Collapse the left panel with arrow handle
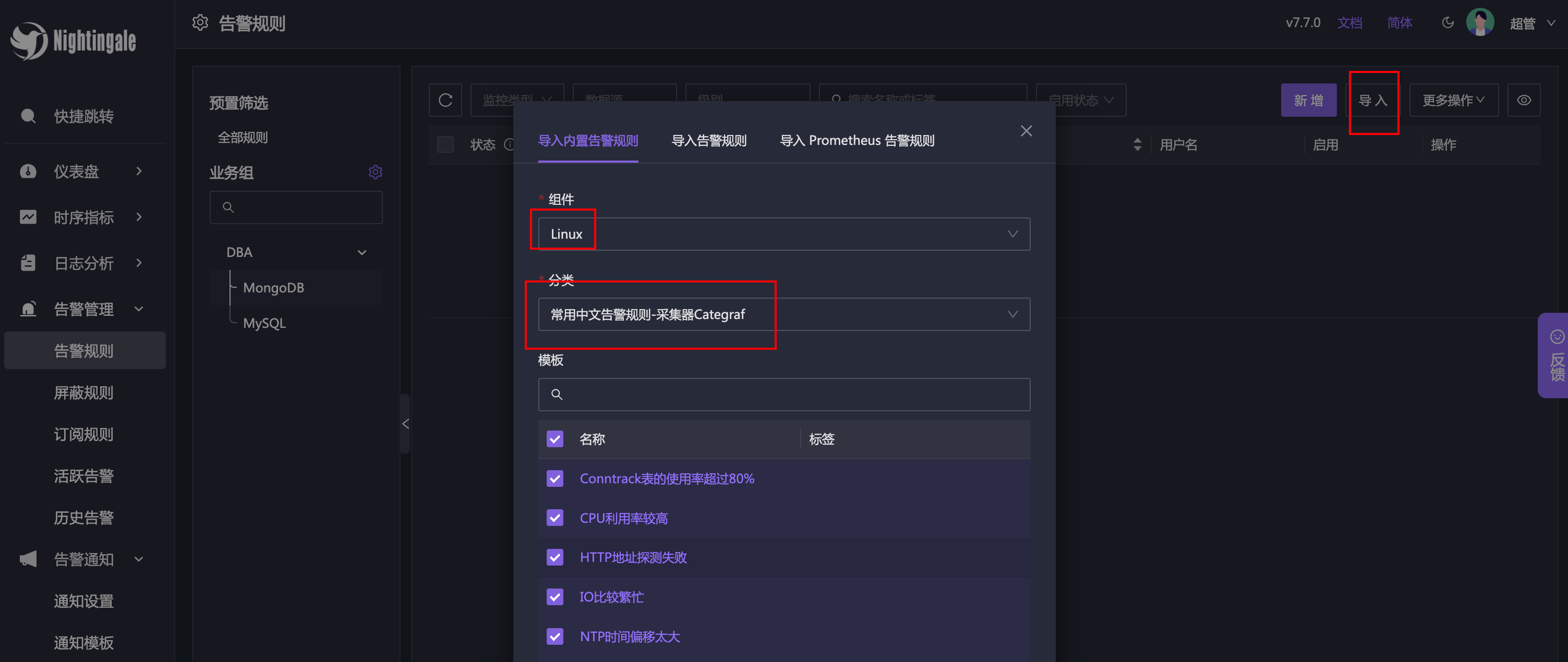1568x662 pixels. (x=405, y=423)
